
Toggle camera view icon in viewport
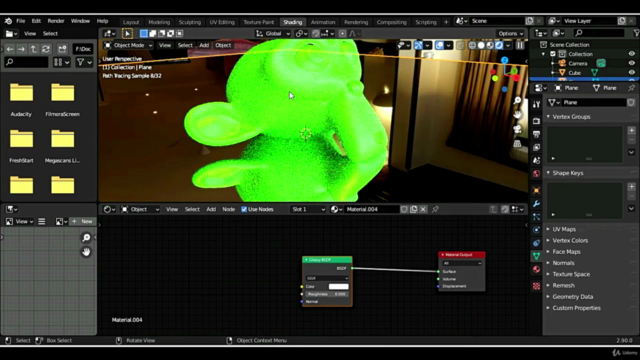pos(517,129)
